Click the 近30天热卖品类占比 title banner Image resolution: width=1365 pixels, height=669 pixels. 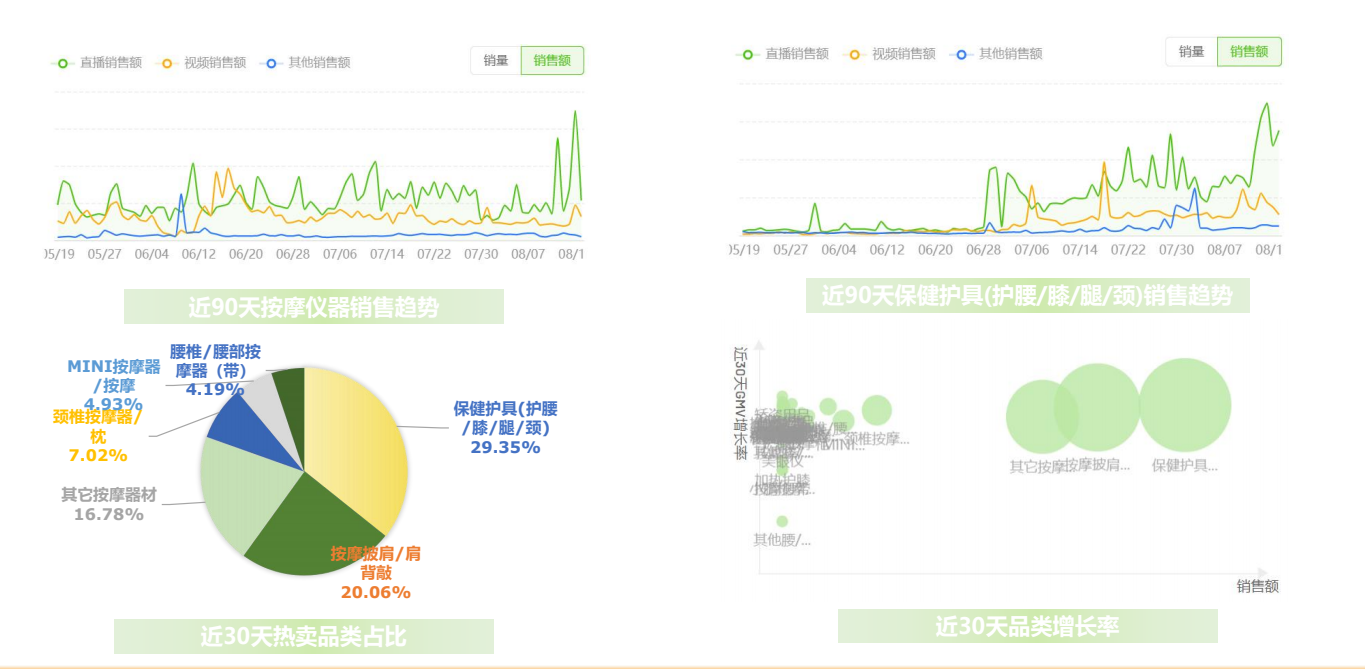point(303,636)
